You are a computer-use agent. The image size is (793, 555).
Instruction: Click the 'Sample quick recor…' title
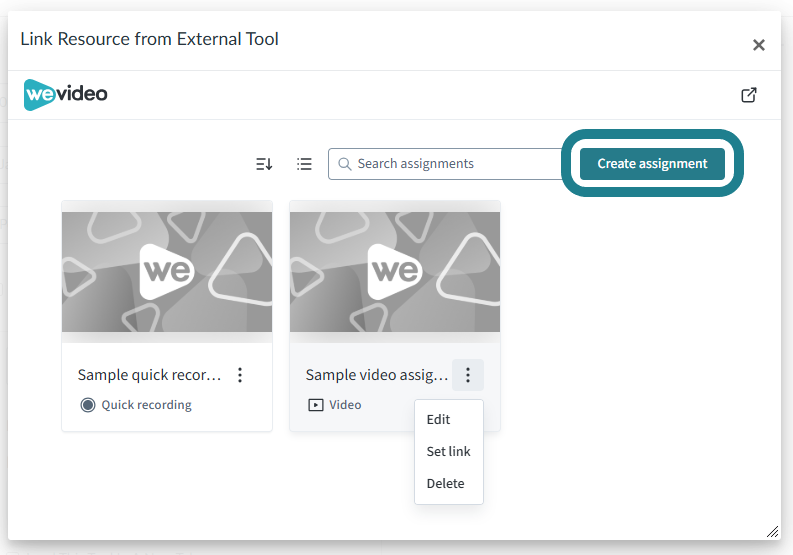point(150,375)
